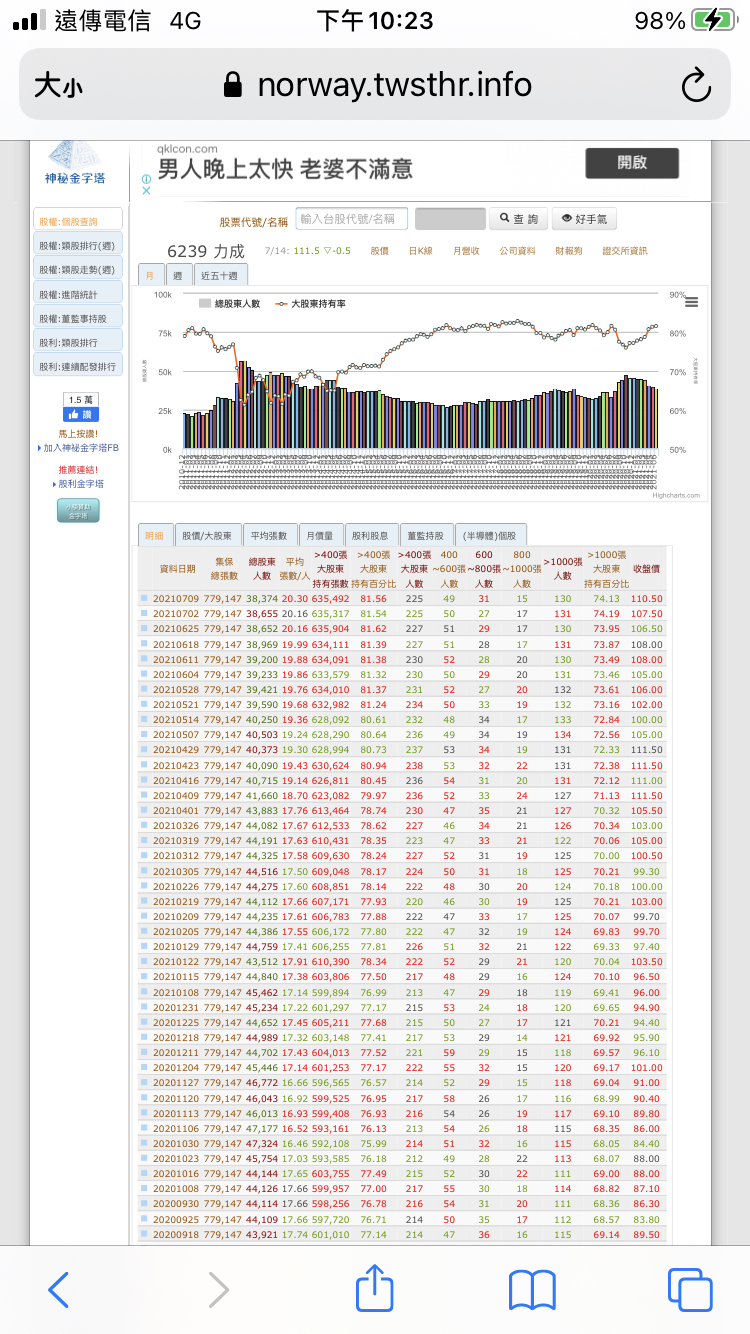Open the Safari share sheet icon
Screen dimensions: 750x1334
pyautogui.click(x=374, y=1289)
